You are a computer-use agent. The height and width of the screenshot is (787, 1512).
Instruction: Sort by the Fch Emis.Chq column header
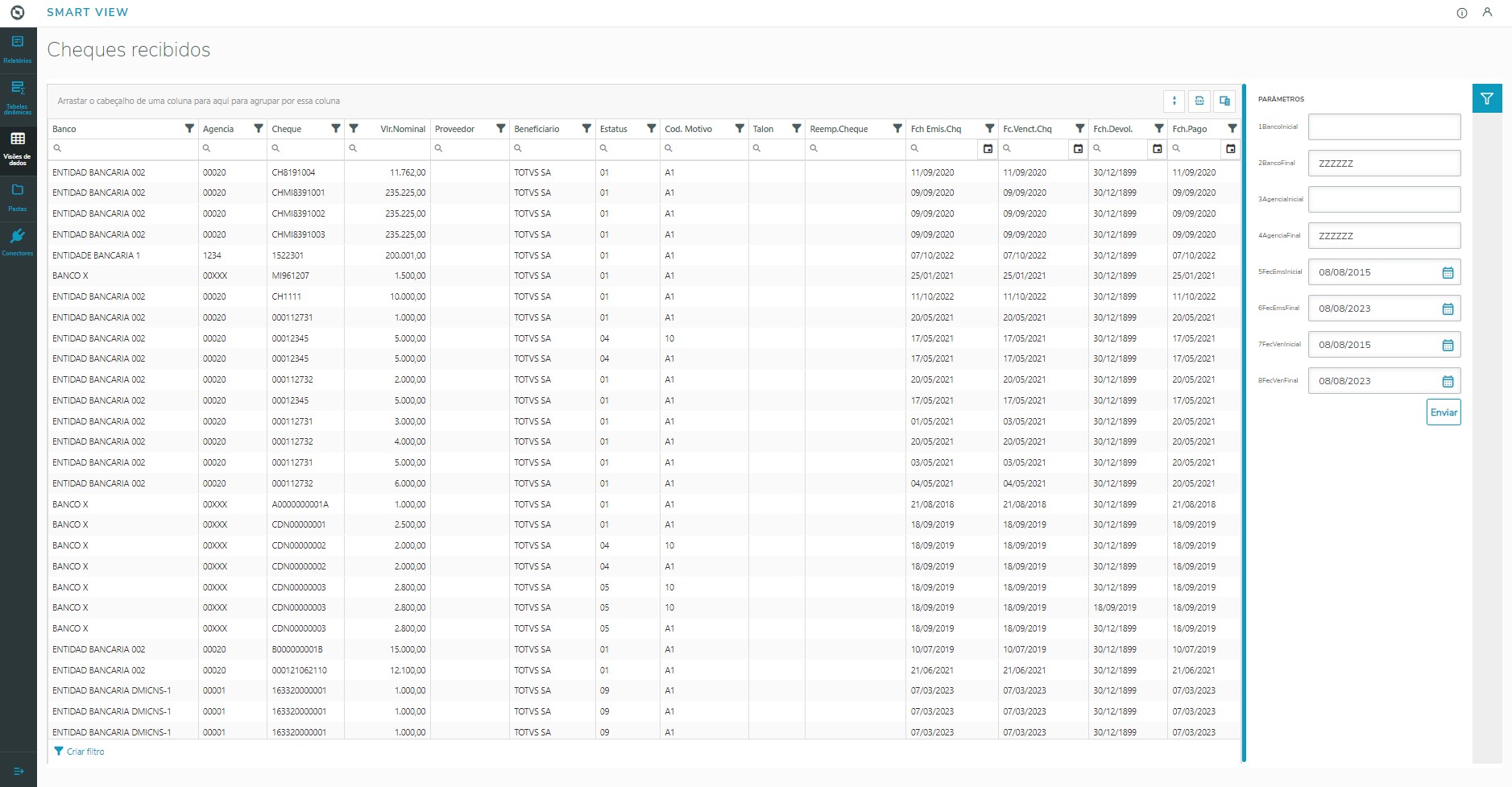(x=936, y=129)
